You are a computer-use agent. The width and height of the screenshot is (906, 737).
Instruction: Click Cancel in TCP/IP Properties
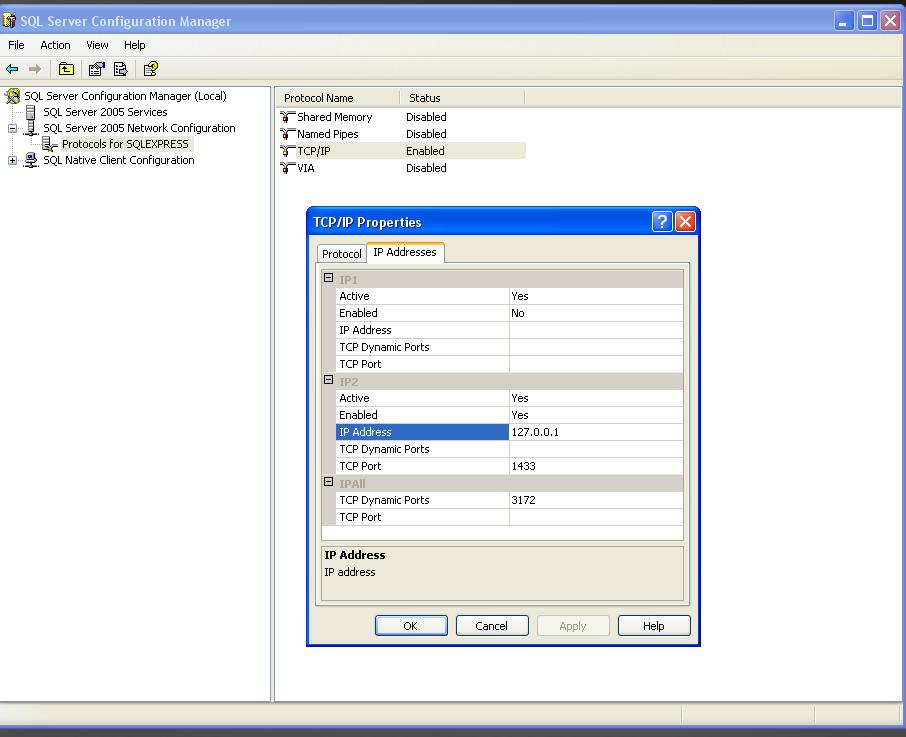[x=492, y=626]
